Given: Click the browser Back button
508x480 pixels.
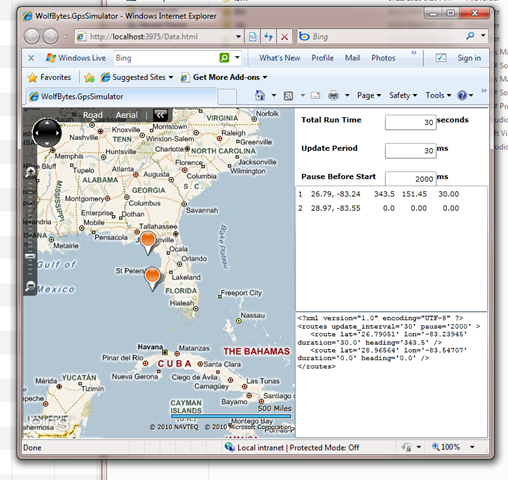Looking at the screenshot, I should coord(32,36).
